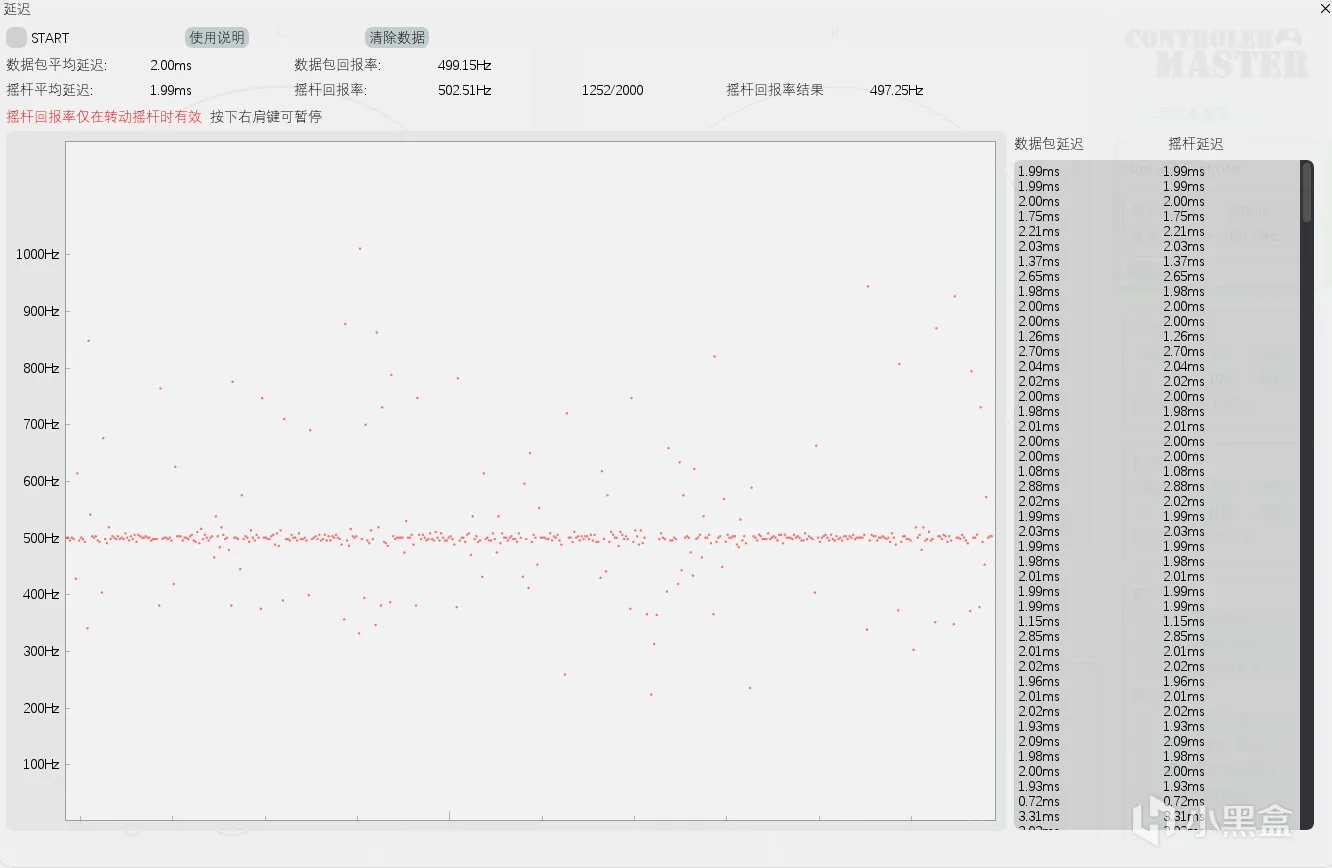The height and width of the screenshot is (868, 1332).
Task: Select 1.26ms entry in 数据包延迟 column
Action: coord(1038,336)
